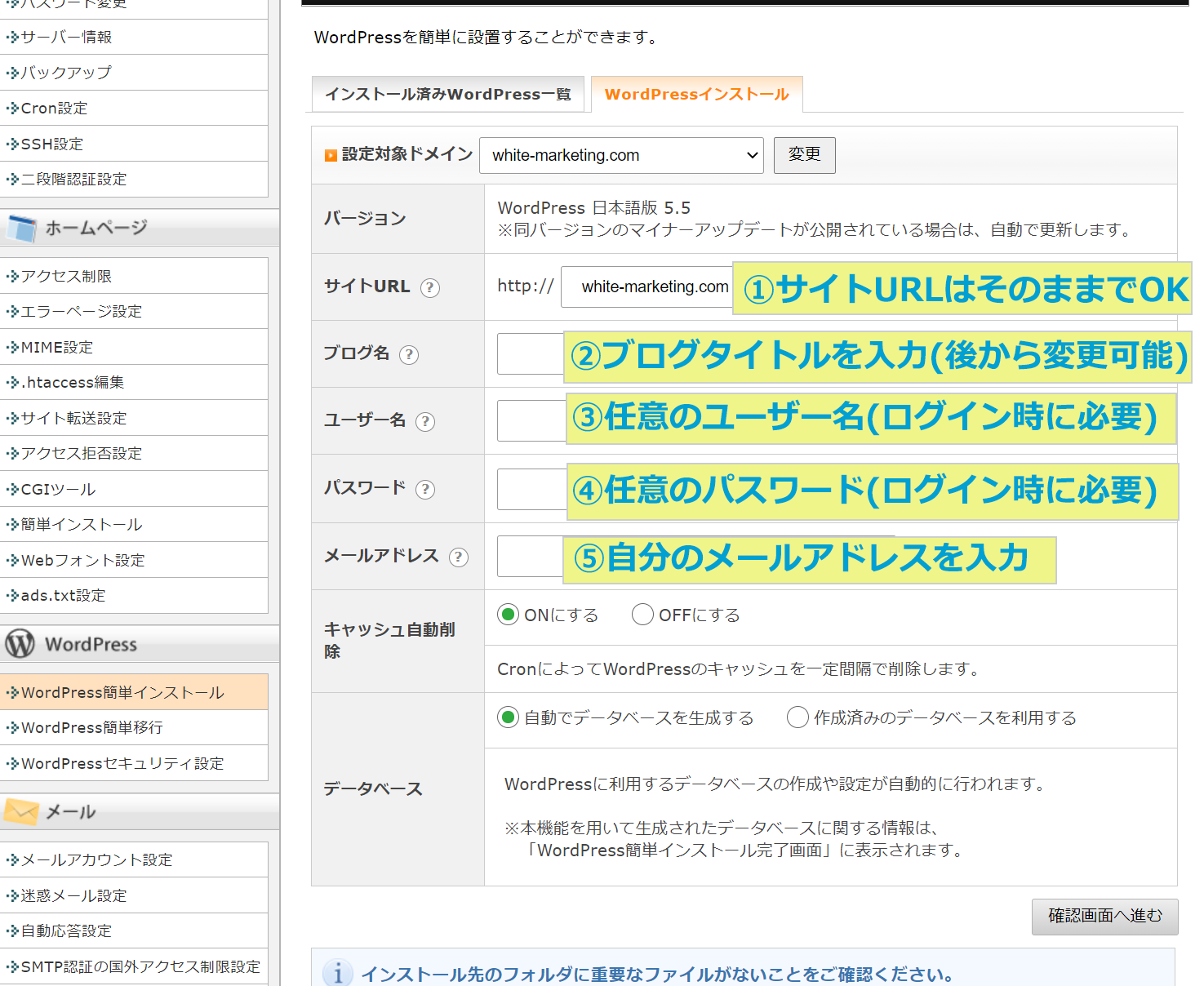Click help icon next to ブログ名
The height and width of the screenshot is (986, 1204).
[409, 354]
